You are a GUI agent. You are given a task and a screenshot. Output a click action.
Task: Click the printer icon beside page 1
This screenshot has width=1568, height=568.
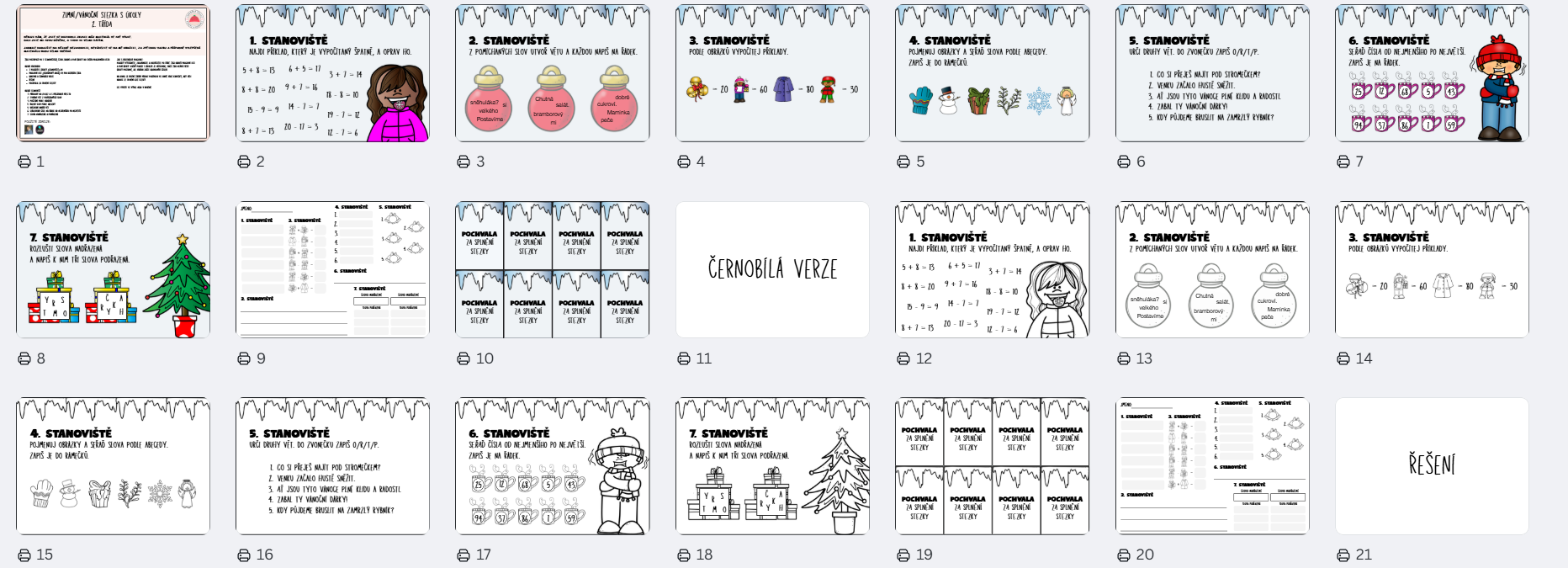pos(24,162)
